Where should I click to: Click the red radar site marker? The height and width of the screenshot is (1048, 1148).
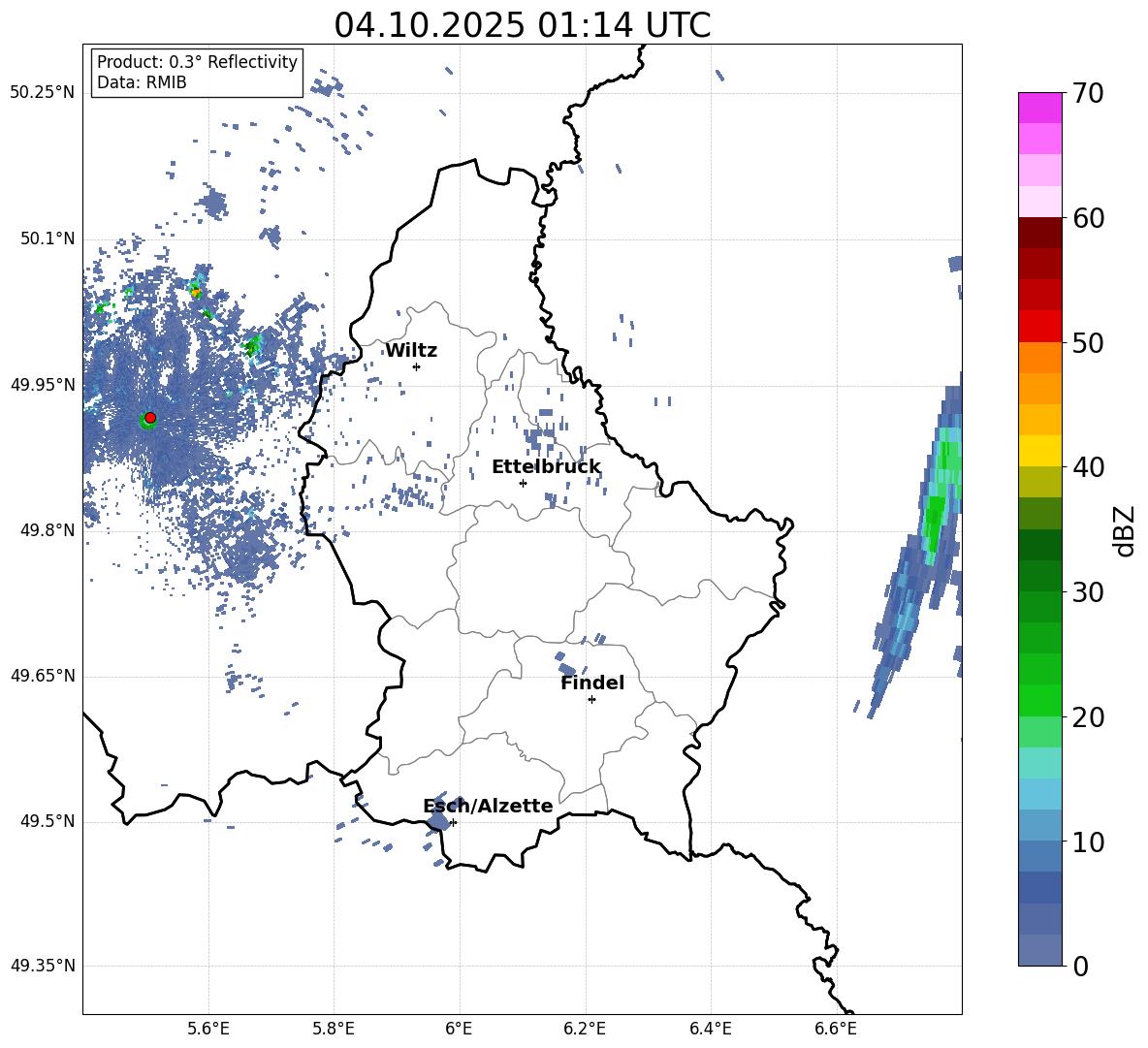[150, 417]
